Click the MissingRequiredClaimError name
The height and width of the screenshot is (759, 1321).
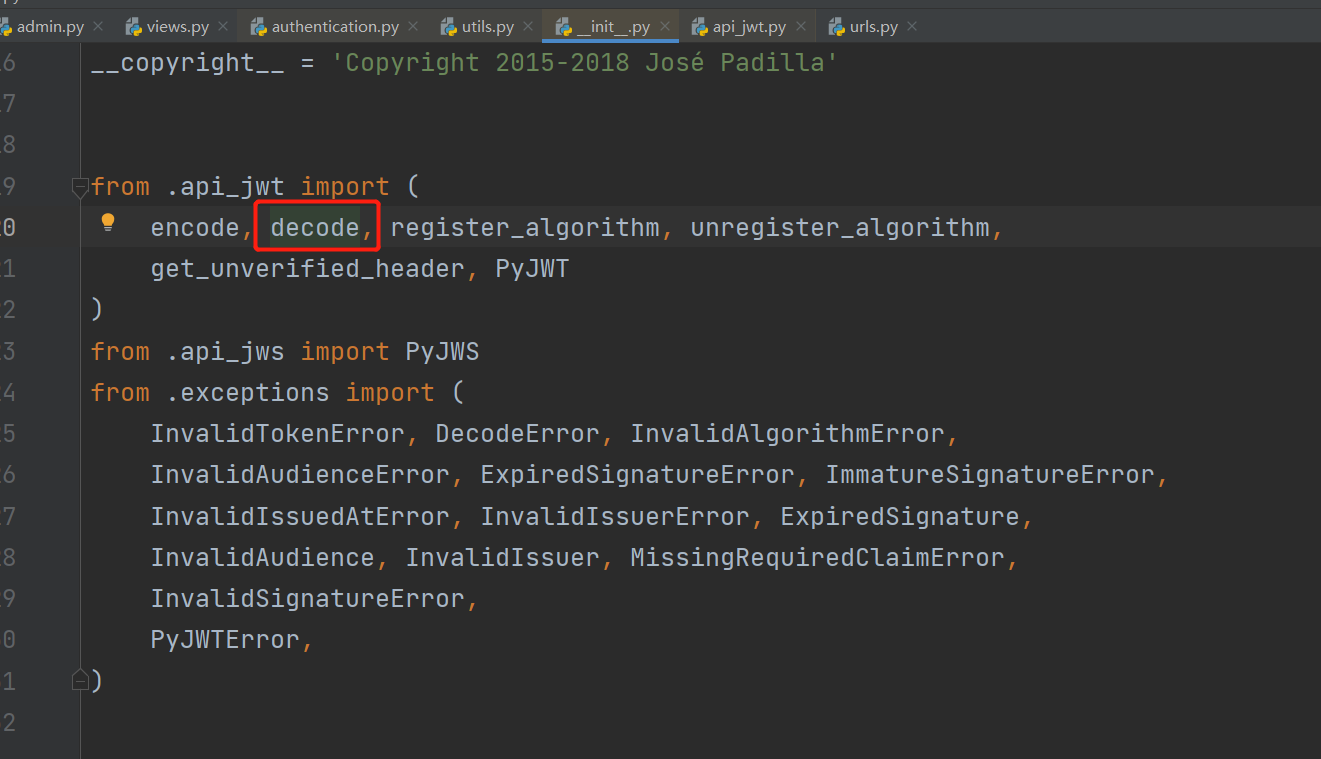click(x=818, y=558)
